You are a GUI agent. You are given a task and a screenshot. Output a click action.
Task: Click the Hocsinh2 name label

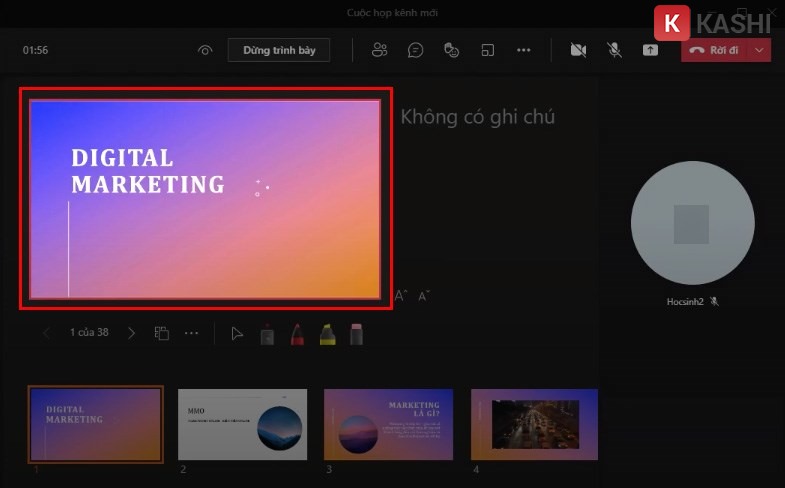pos(685,301)
